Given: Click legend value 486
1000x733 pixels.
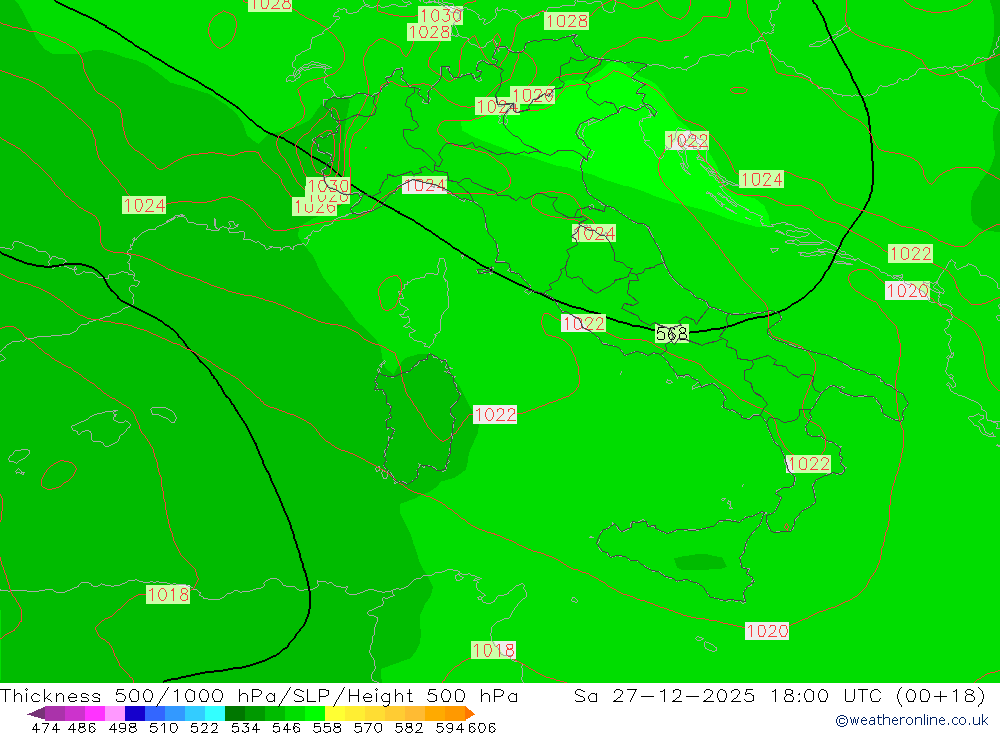Looking at the screenshot, I should point(82,727).
